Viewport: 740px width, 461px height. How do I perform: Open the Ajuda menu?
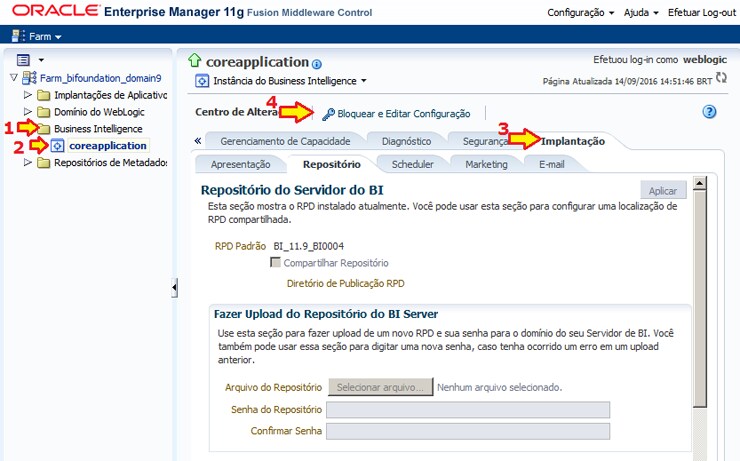pos(641,13)
